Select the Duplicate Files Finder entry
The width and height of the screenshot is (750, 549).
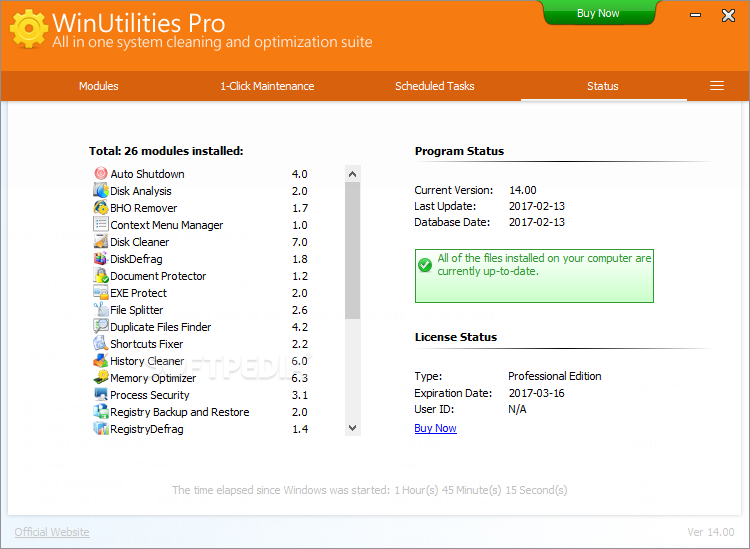[201, 327]
